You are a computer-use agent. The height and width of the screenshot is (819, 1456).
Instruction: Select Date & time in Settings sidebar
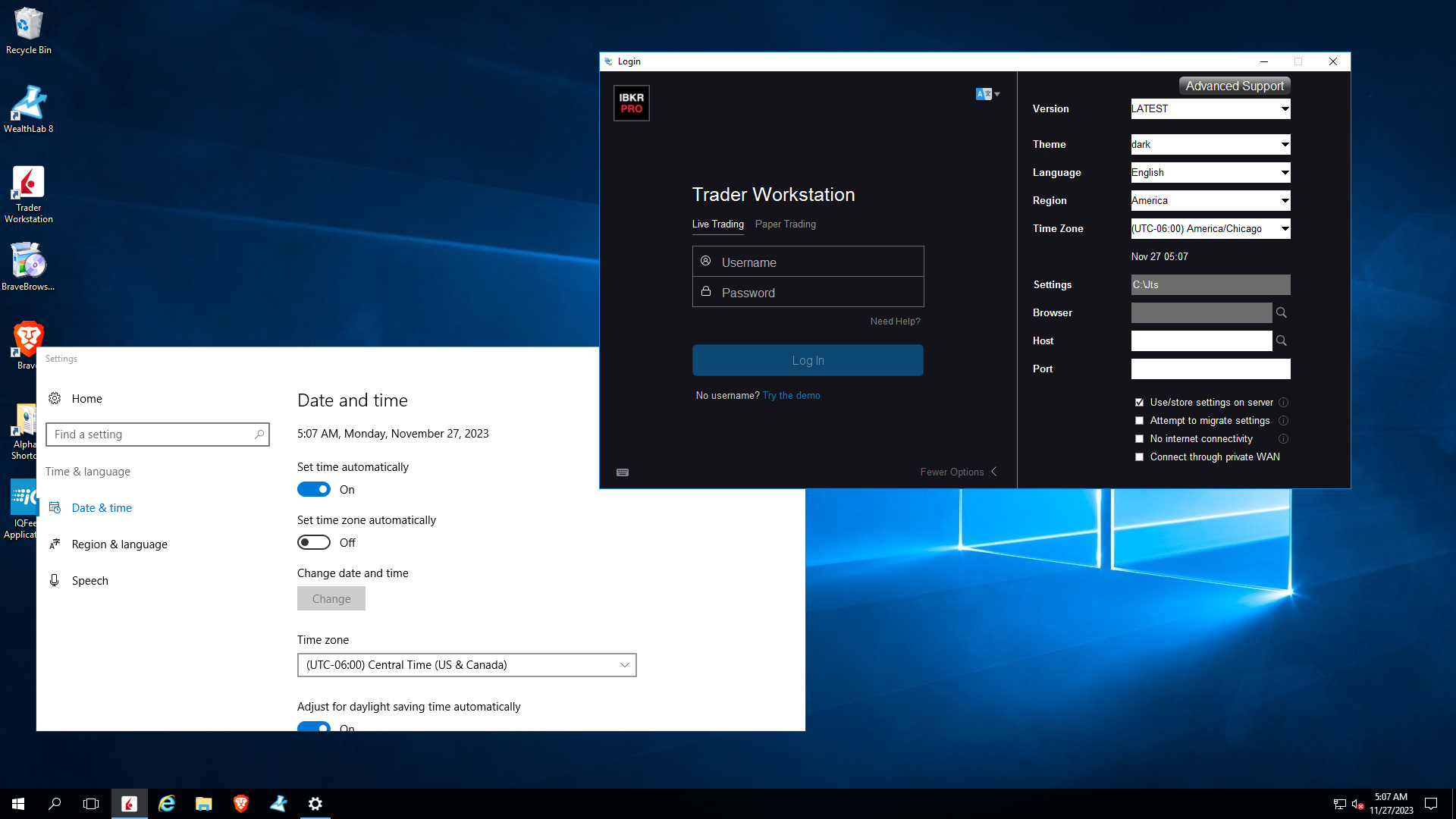click(102, 508)
